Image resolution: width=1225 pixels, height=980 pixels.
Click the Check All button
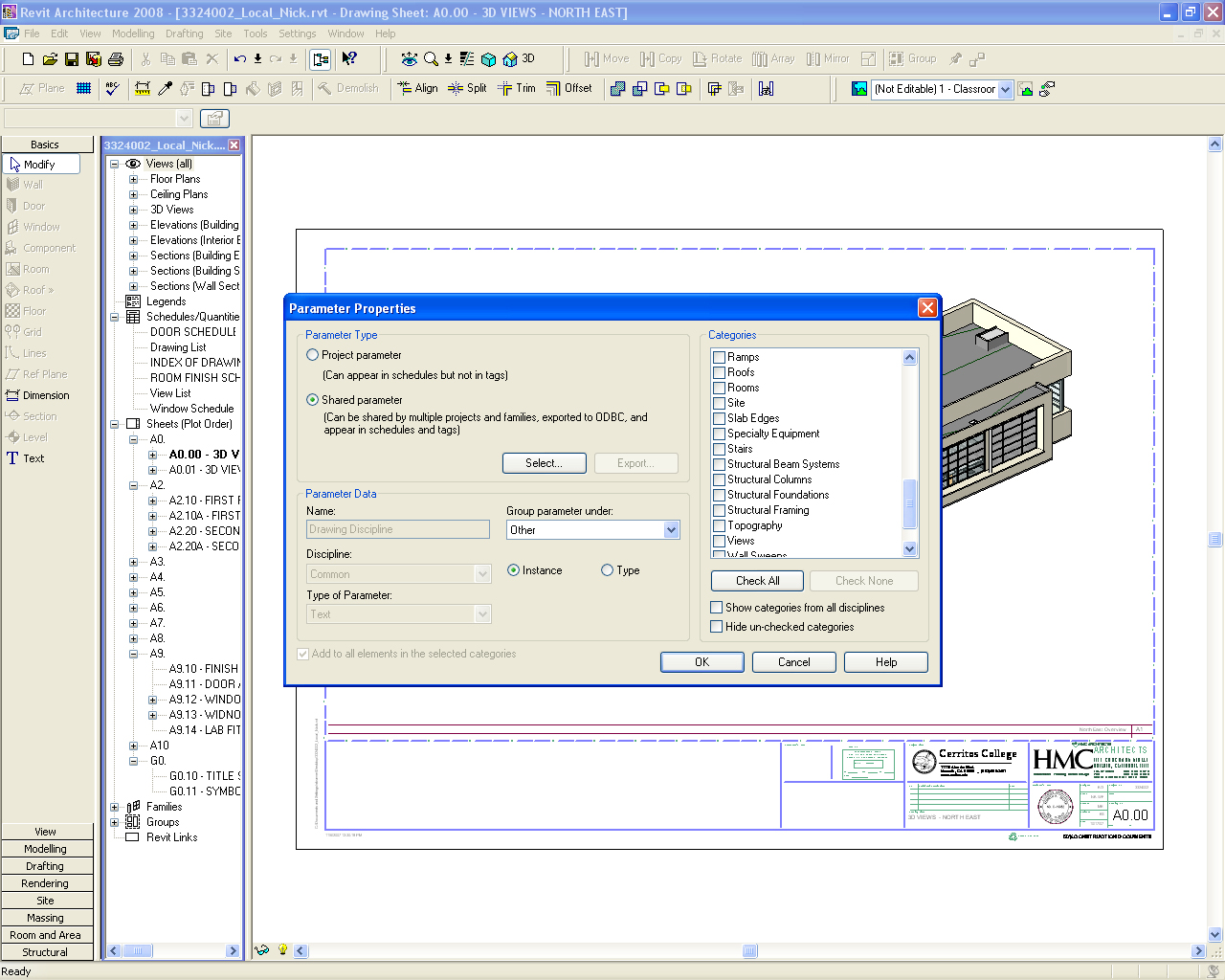tap(757, 581)
